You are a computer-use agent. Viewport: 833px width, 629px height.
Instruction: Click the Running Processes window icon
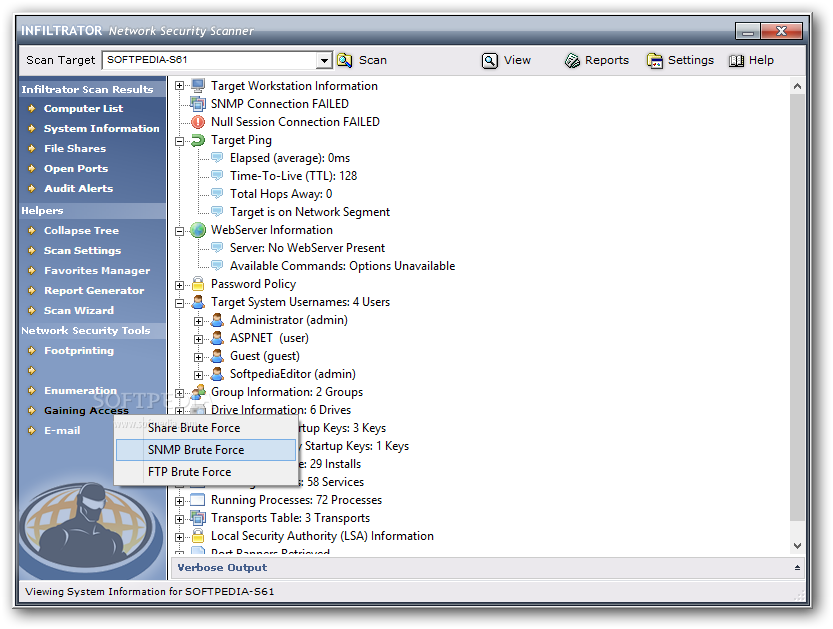tap(198, 500)
